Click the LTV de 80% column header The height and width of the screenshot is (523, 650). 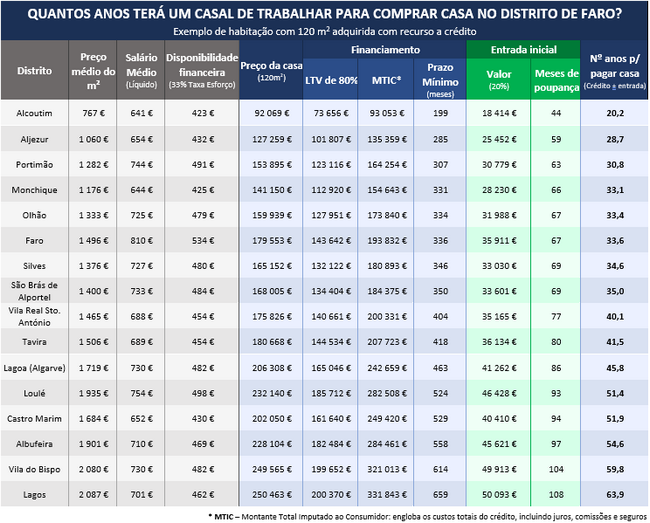coord(330,80)
